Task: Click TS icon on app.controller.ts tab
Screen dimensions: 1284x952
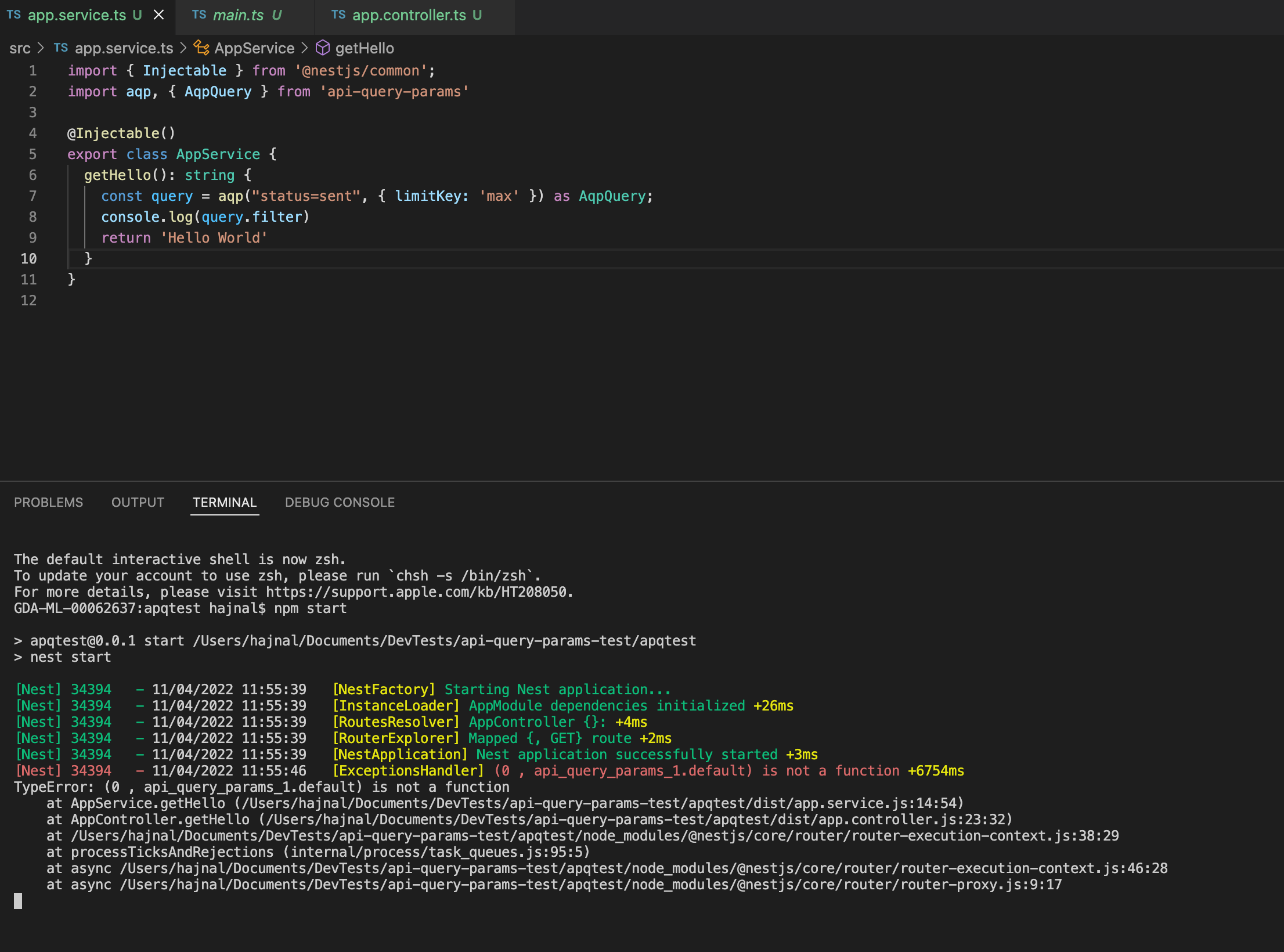Action: click(x=338, y=15)
